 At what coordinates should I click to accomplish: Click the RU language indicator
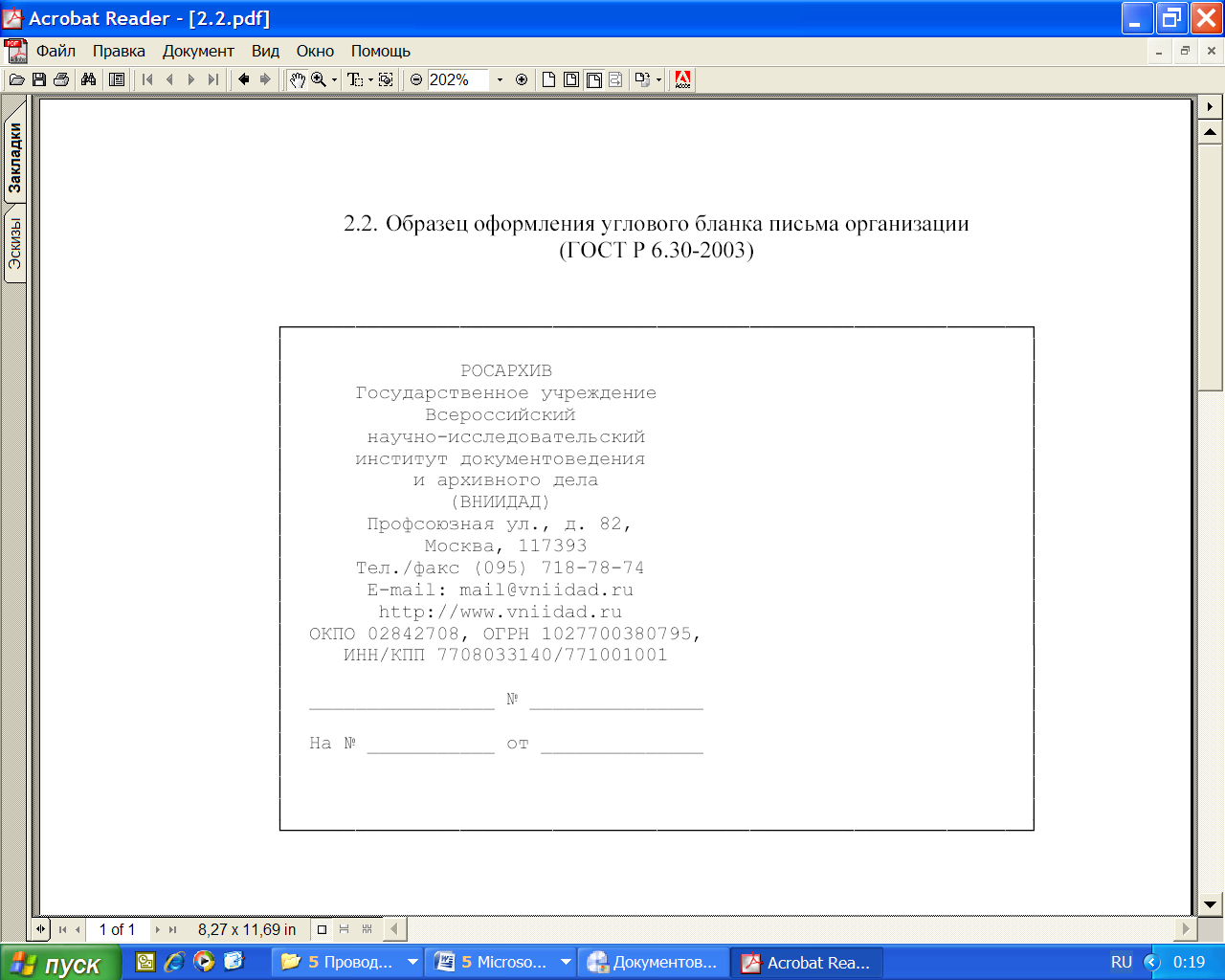click(x=1122, y=963)
